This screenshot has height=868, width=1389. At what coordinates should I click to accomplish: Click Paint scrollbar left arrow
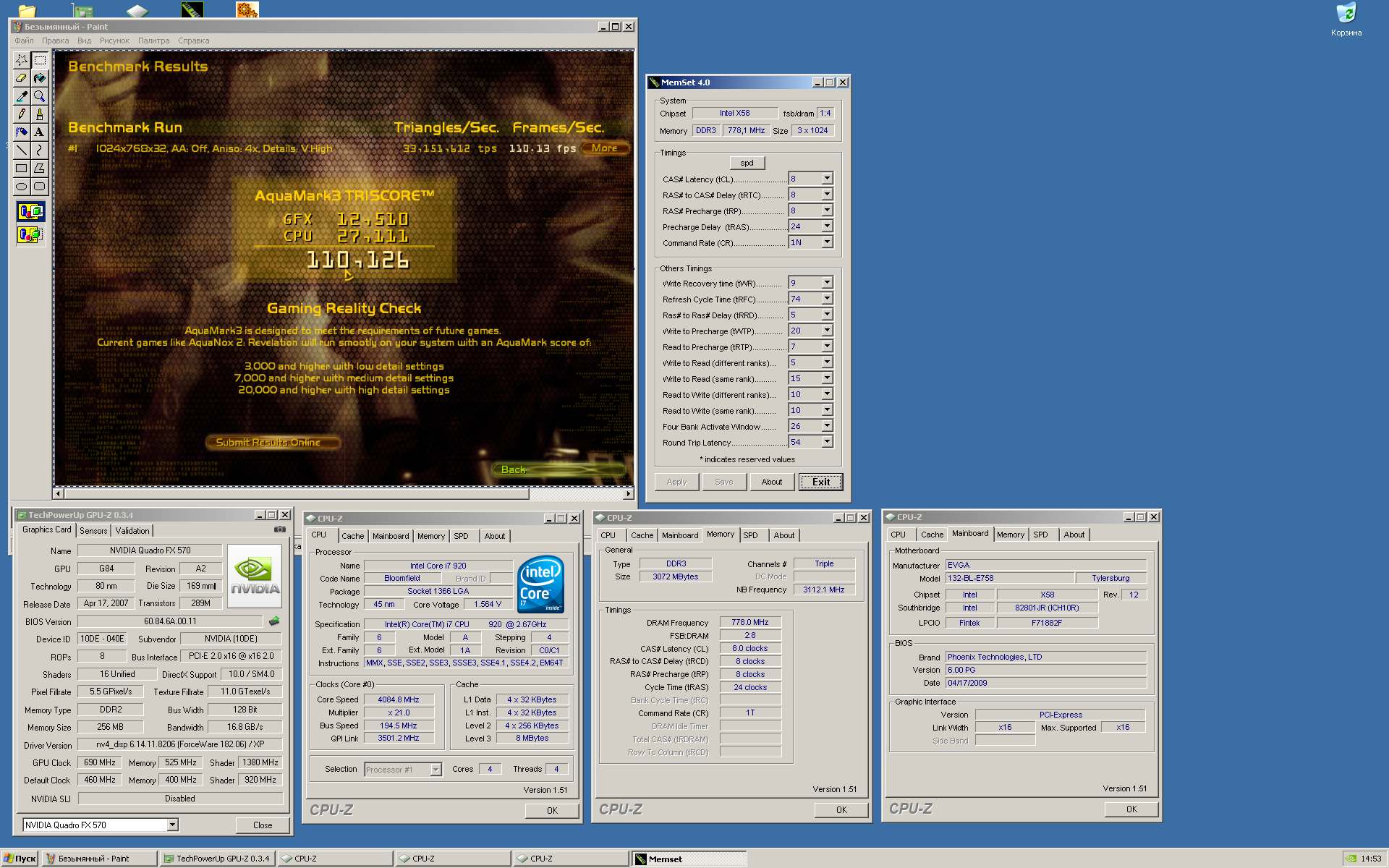[x=59, y=493]
